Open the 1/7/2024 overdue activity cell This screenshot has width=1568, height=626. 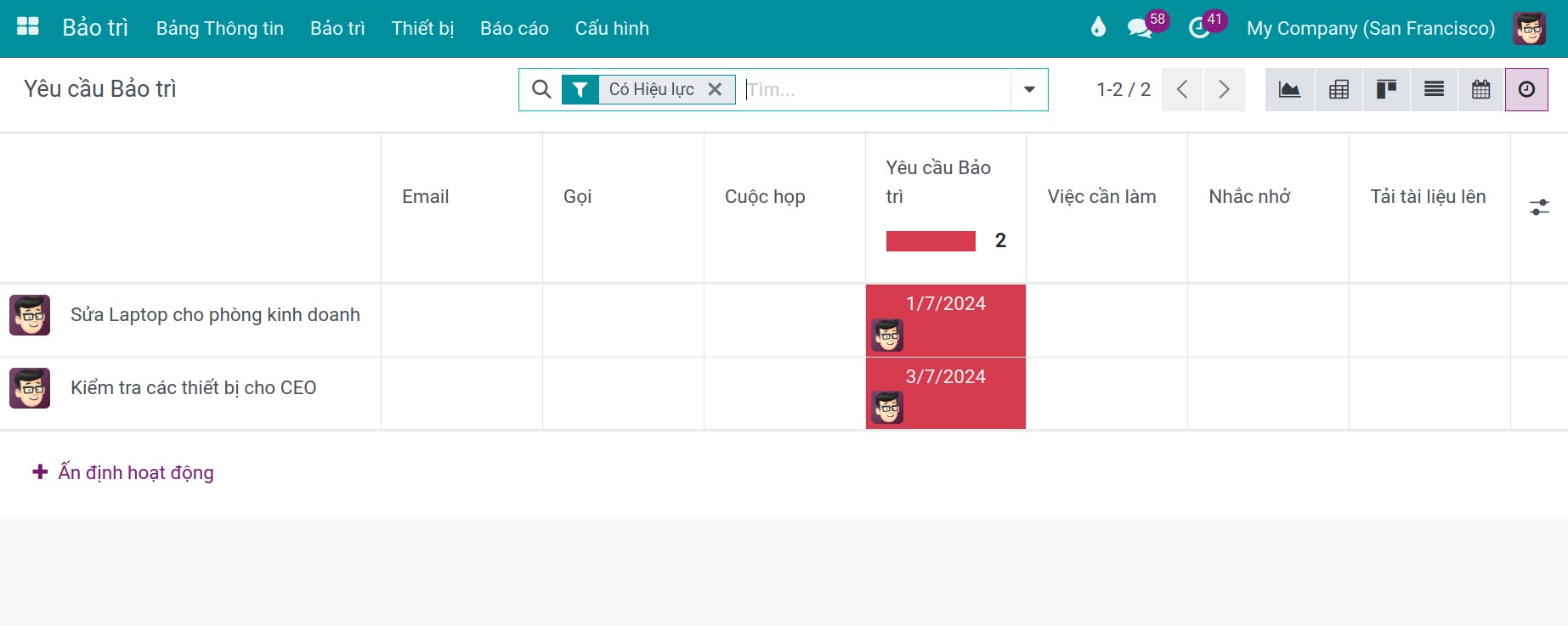point(946,321)
